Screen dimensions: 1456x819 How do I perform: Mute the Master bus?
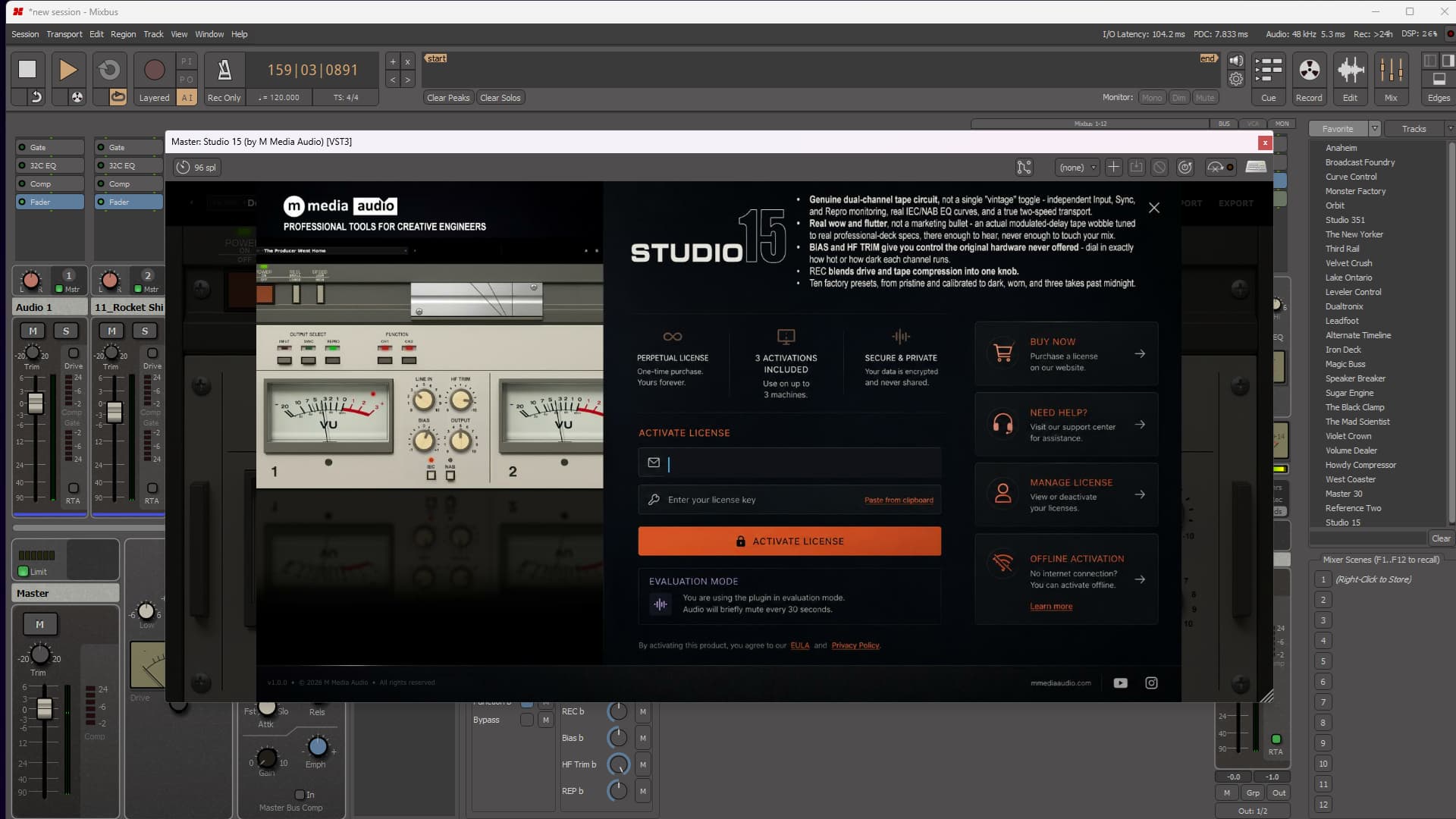(39, 625)
